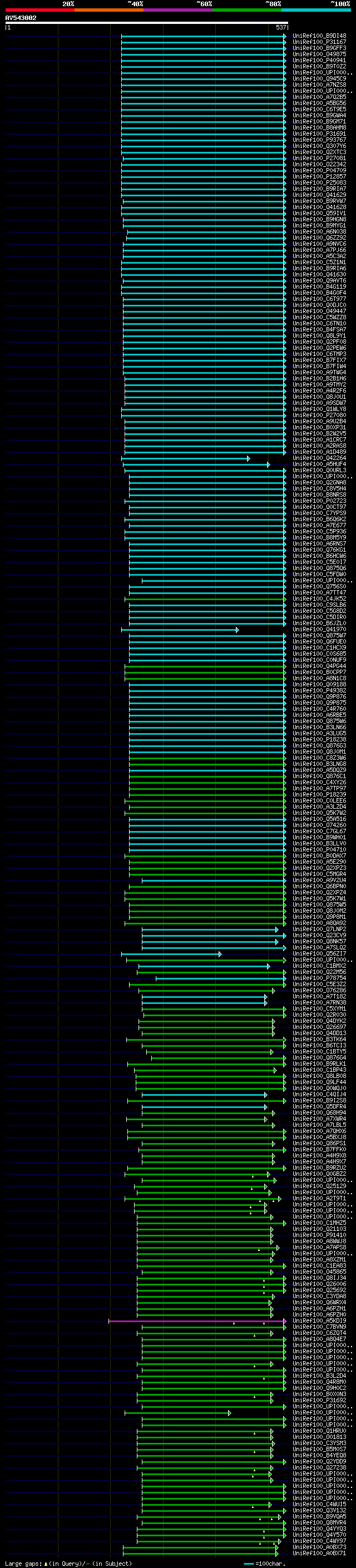Screen dimensions: 356x1568
Task: Click hit label UniRef100_Q41970
Action: [x=319, y=629]
